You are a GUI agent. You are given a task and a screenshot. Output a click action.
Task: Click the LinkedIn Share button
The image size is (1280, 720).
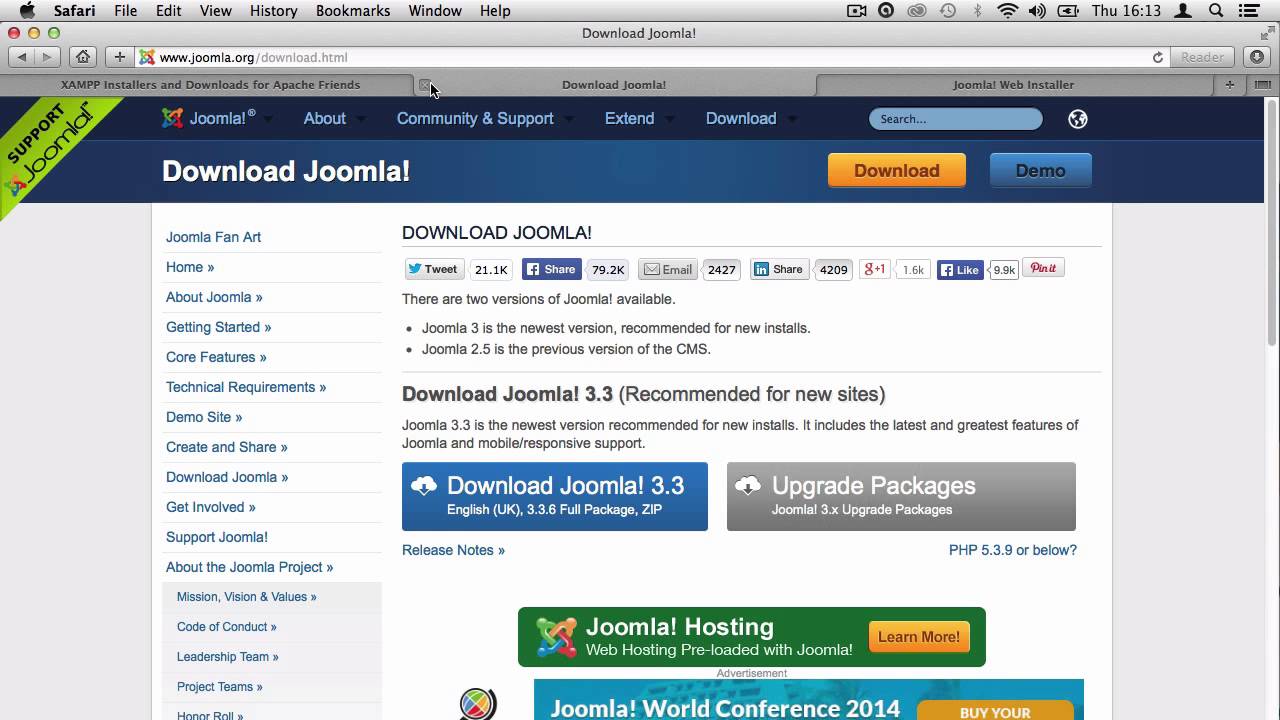(x=779, y=269)
